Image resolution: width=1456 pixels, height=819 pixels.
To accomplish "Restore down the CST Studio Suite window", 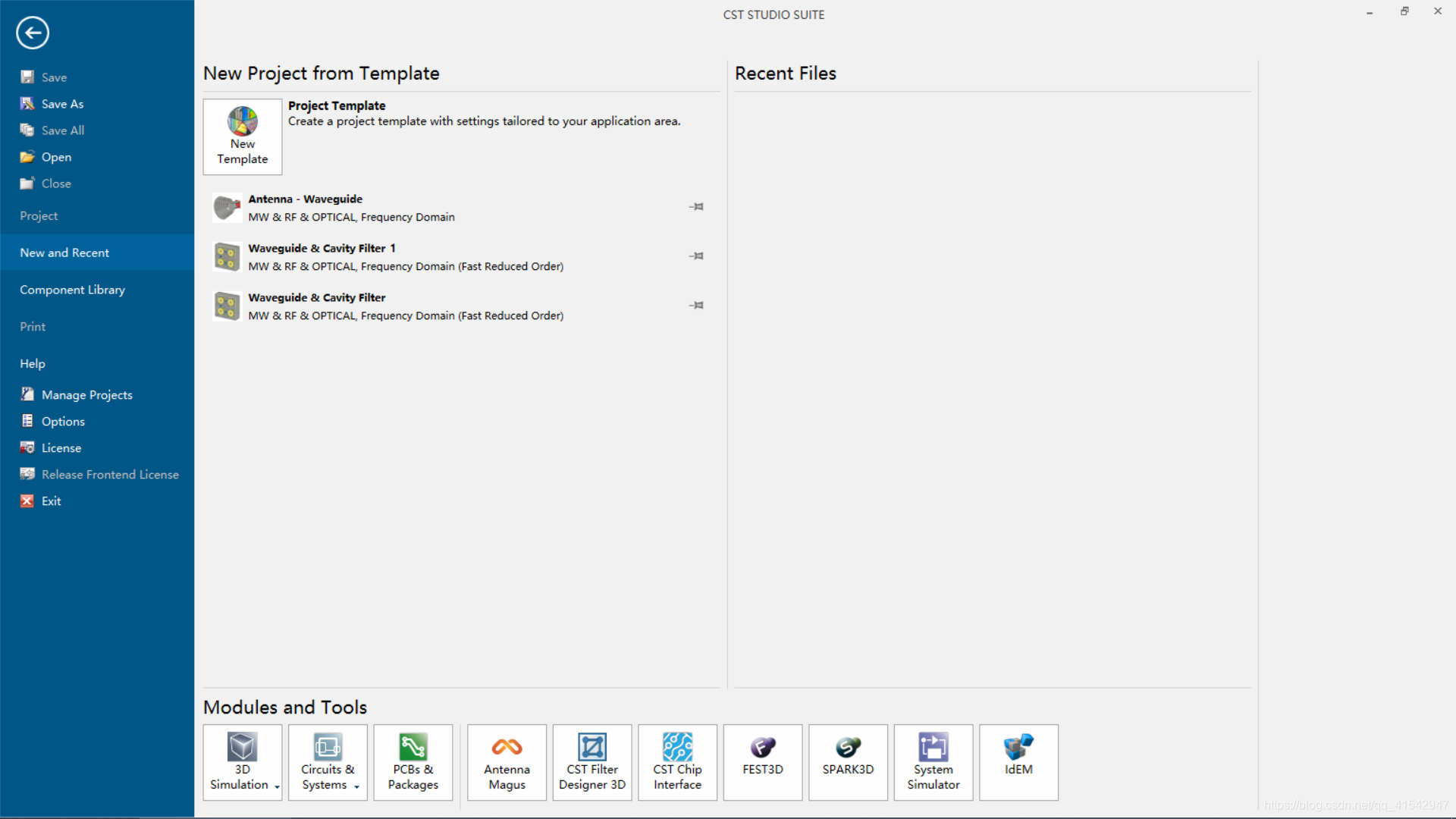I will click(x=1404, y=11).
